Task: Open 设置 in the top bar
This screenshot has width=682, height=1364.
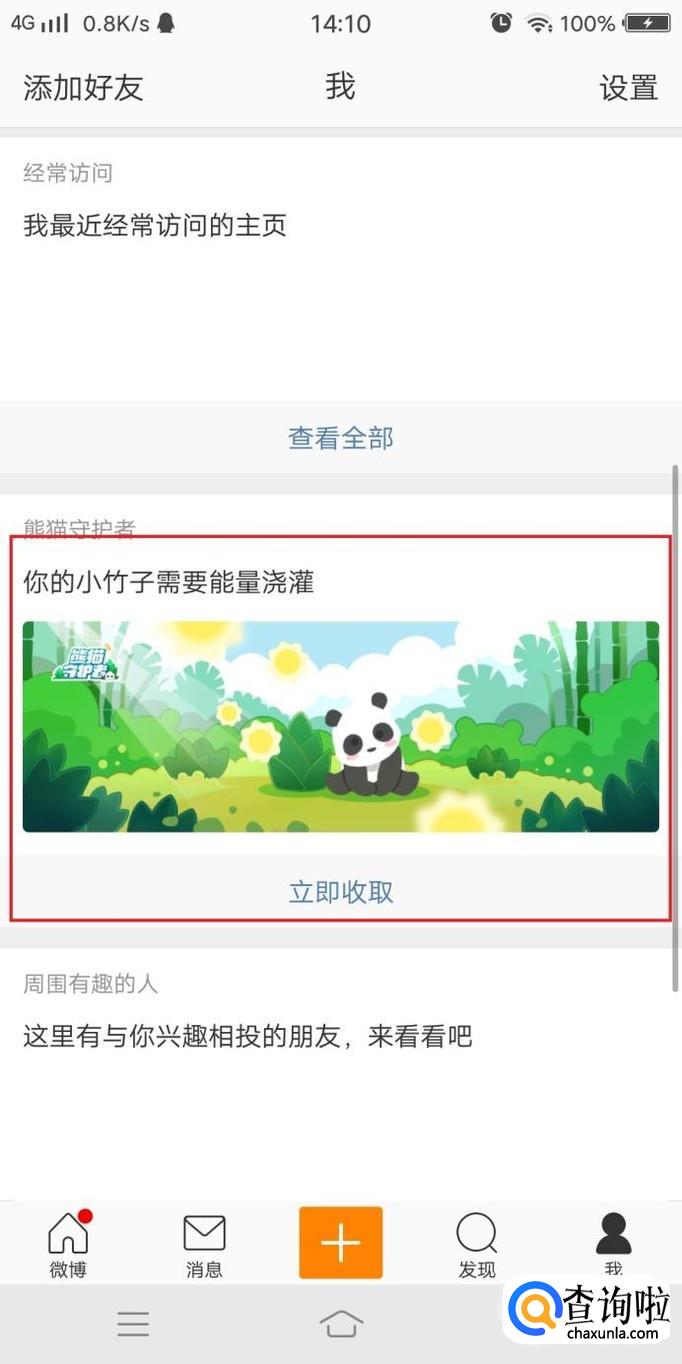Action: pyautogui.click(x=629, y=87)
